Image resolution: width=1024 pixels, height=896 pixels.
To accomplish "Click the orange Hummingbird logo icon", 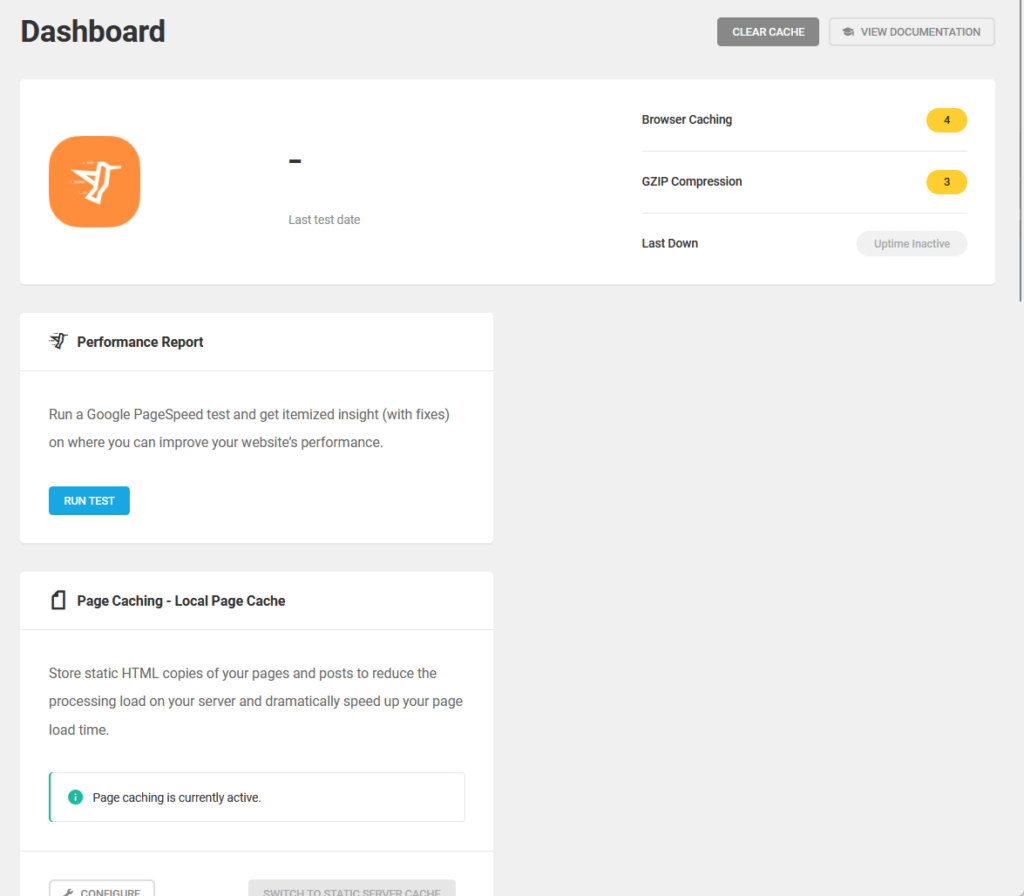I will (95, 182).
